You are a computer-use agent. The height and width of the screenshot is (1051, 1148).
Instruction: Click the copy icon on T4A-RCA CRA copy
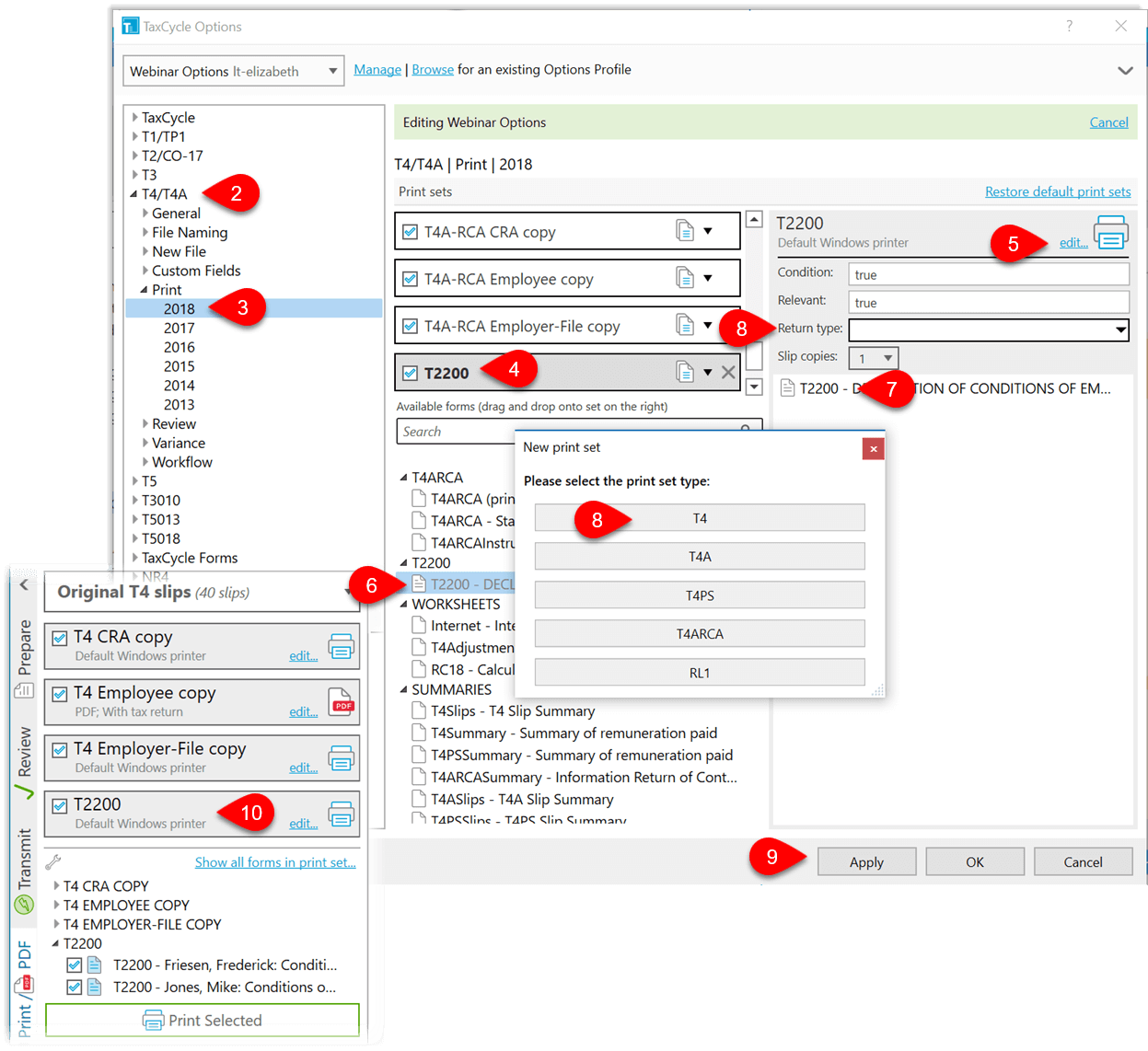tap(685, 231)
